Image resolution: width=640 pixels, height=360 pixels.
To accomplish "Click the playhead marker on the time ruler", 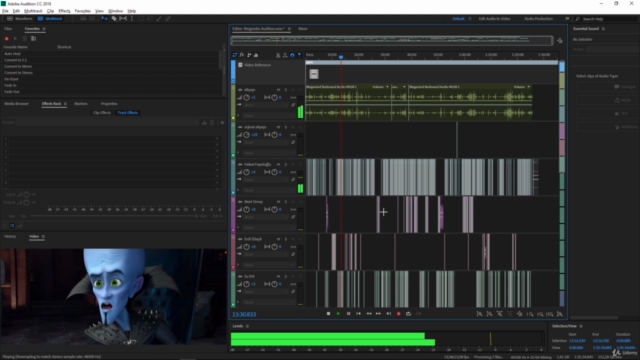I will (x=341, y=57).
